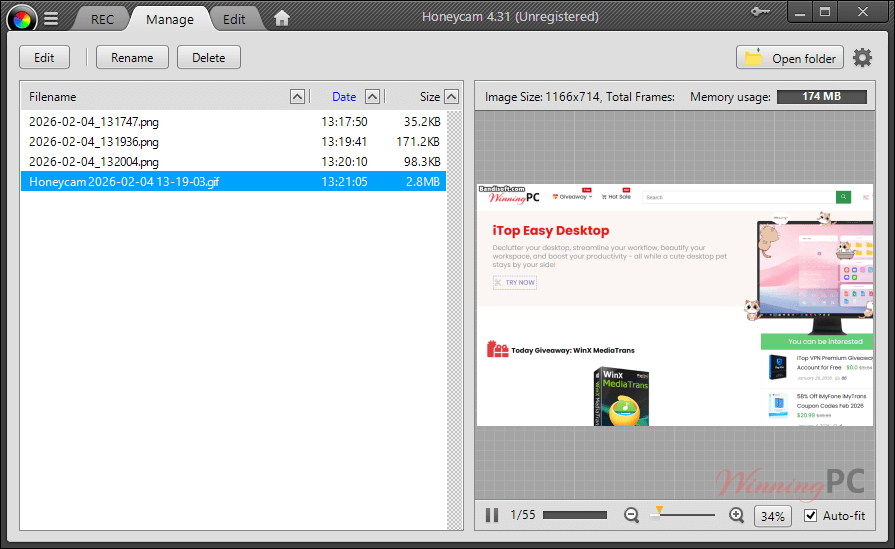
Task: Switch to the REC tab
Action: pos(102,19)
